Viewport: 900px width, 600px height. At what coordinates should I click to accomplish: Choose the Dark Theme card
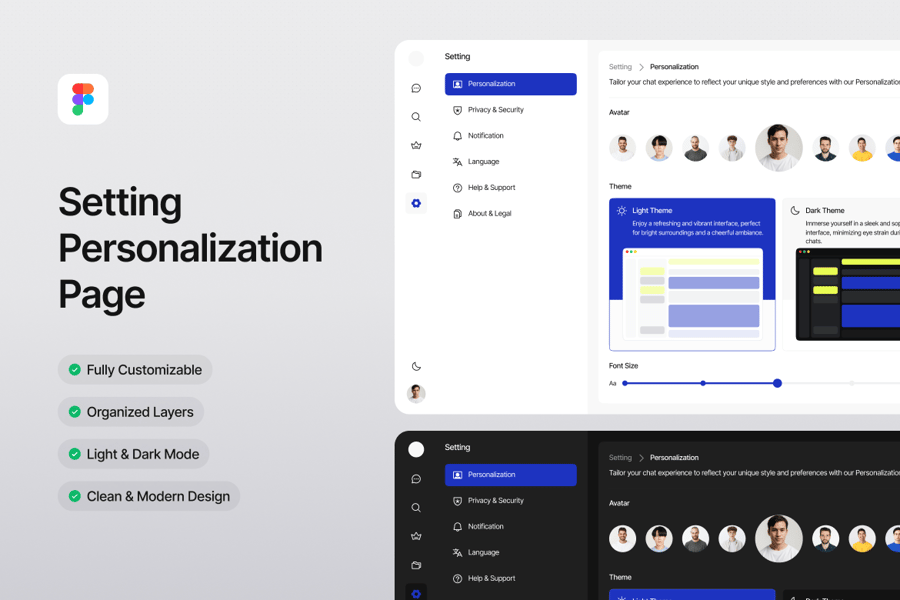pos(842,274)
